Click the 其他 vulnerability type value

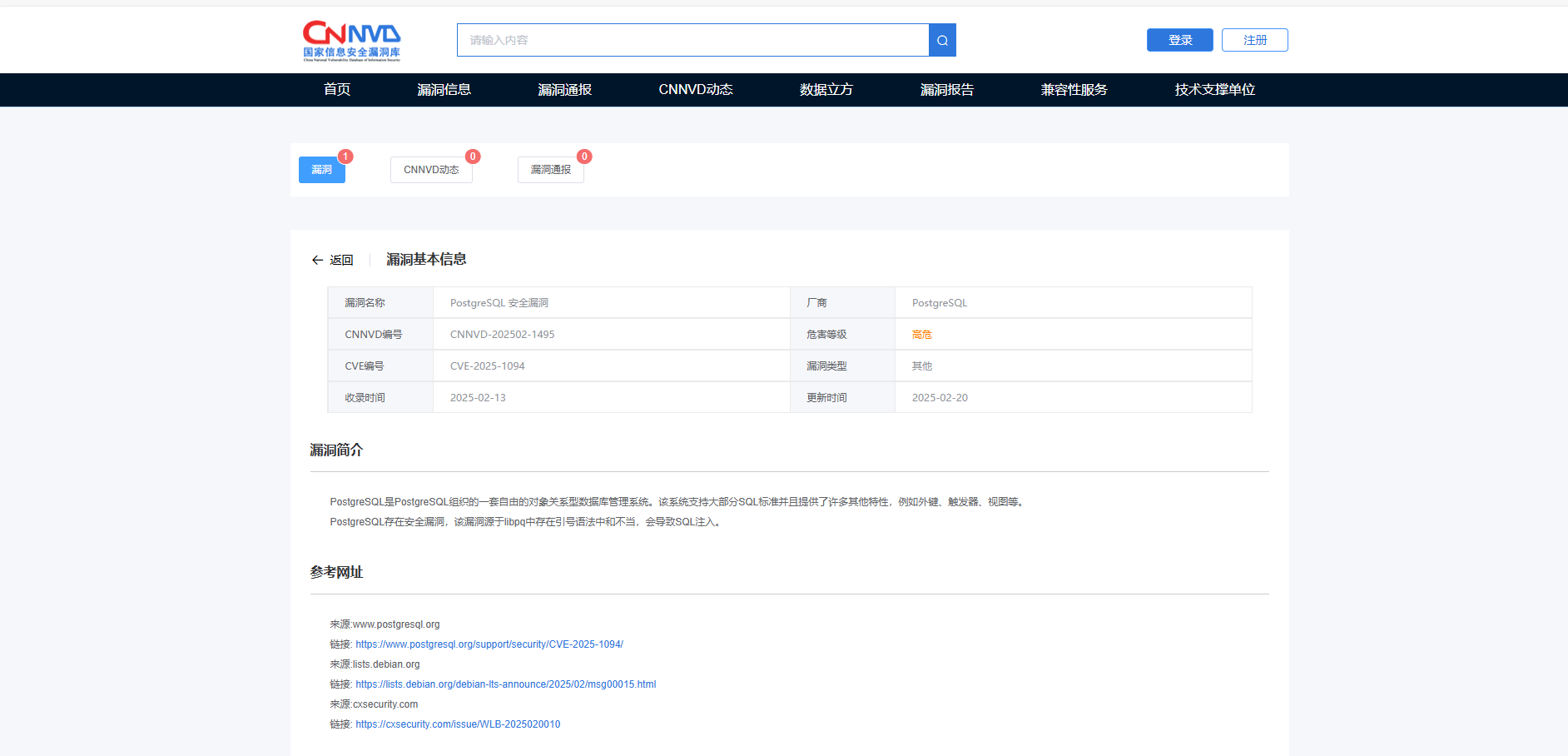921,366
